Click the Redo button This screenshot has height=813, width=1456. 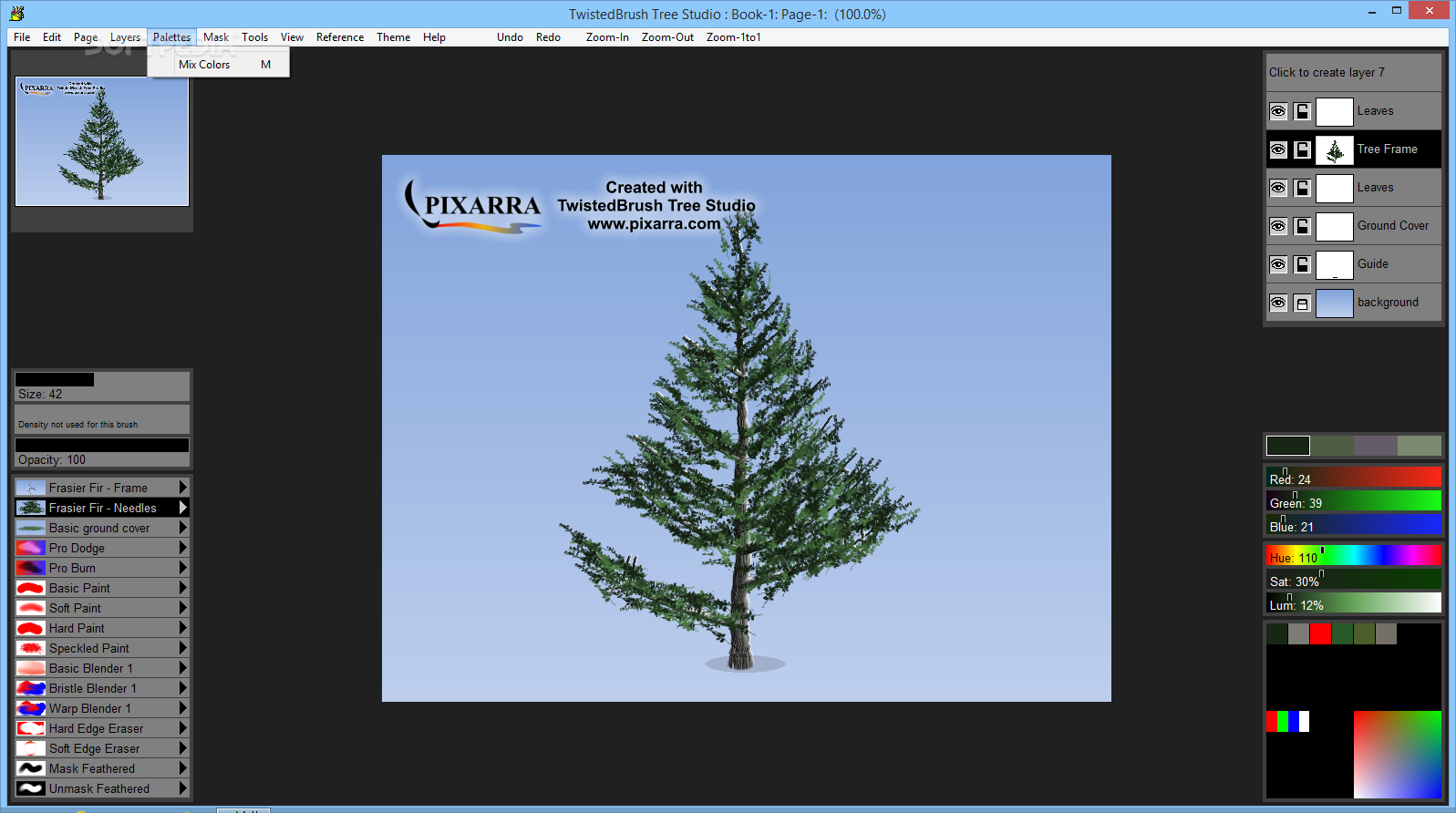click(548, 37)
